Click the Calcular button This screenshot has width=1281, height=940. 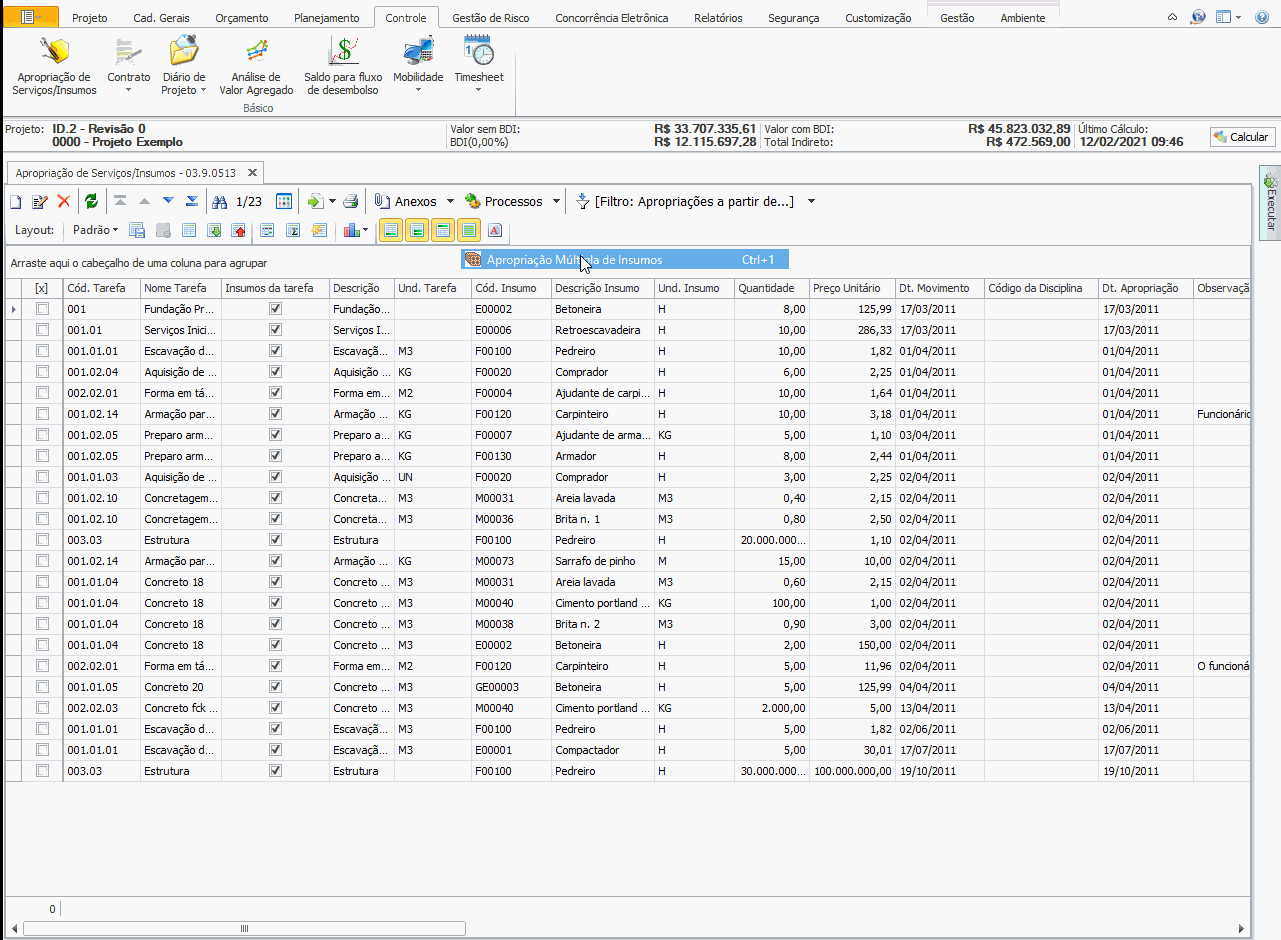coord(1243,137)
